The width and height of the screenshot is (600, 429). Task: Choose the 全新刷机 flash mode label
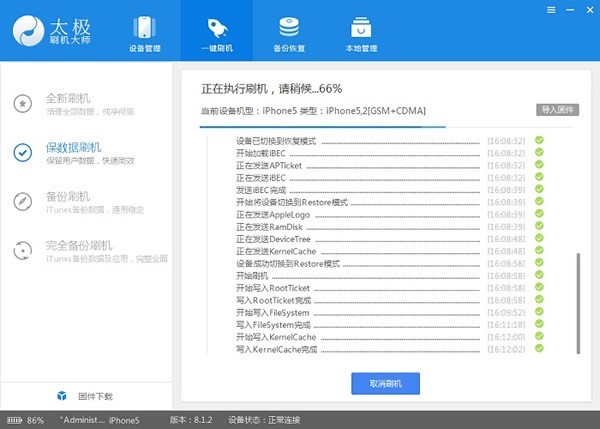pyautogui.click(x=68, y=98)
